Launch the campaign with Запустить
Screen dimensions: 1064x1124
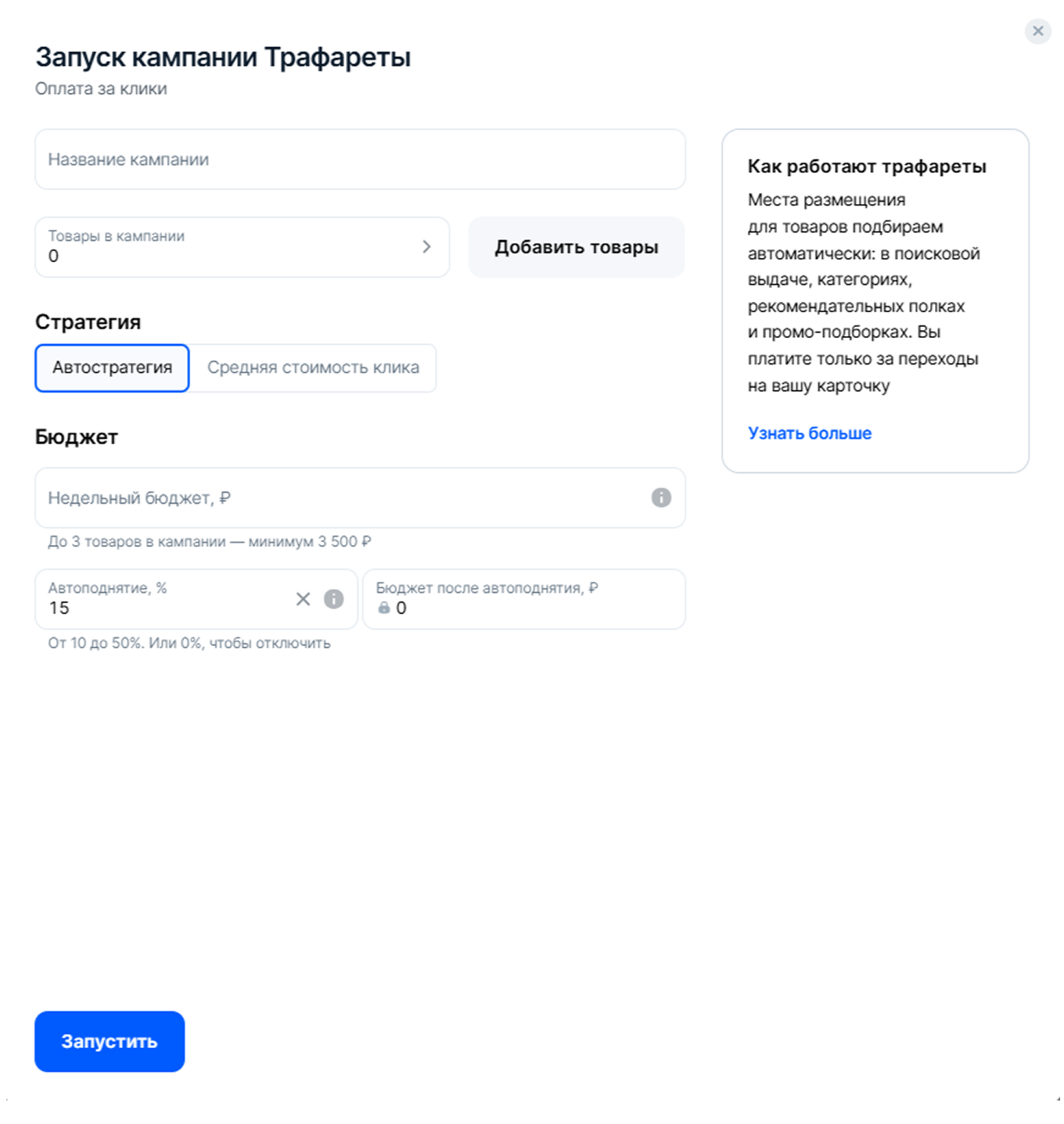coord(109,1041)
